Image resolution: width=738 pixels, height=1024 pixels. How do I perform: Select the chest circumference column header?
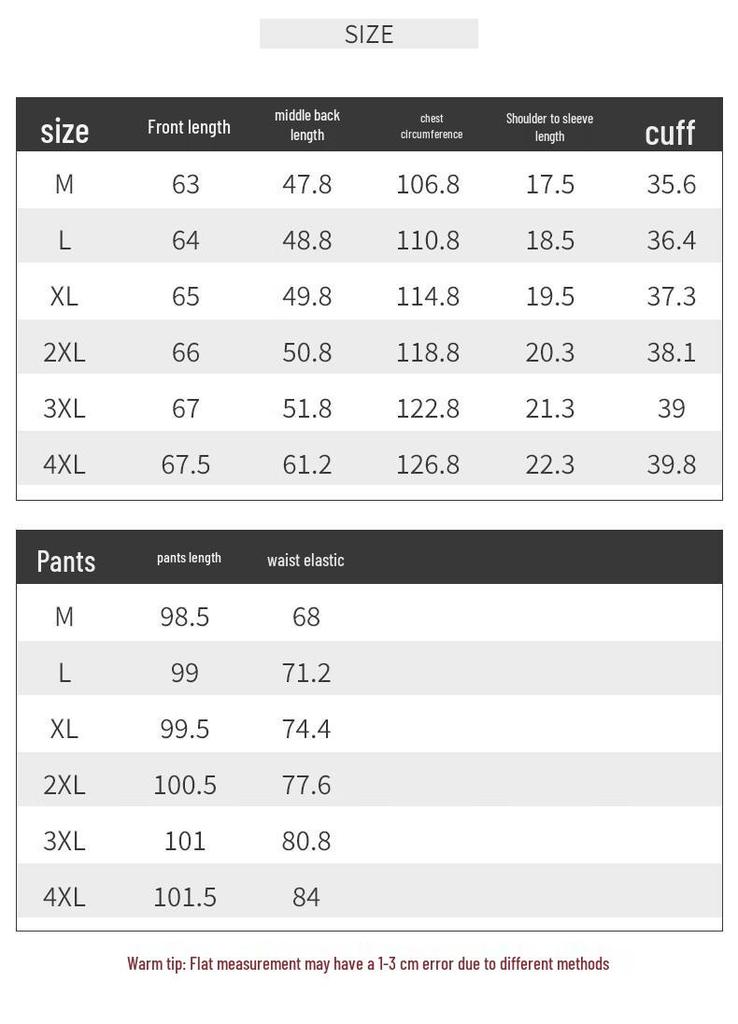pos(431,126)
